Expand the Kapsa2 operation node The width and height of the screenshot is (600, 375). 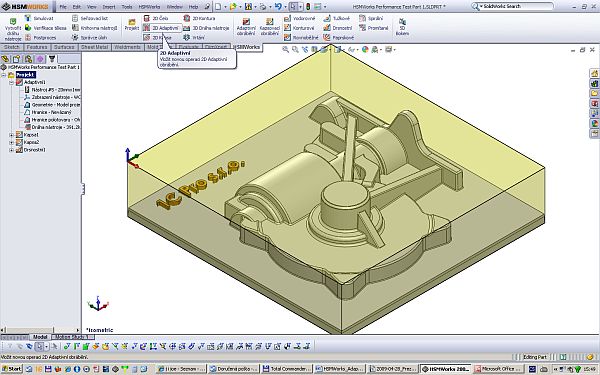tap(11, 142)
